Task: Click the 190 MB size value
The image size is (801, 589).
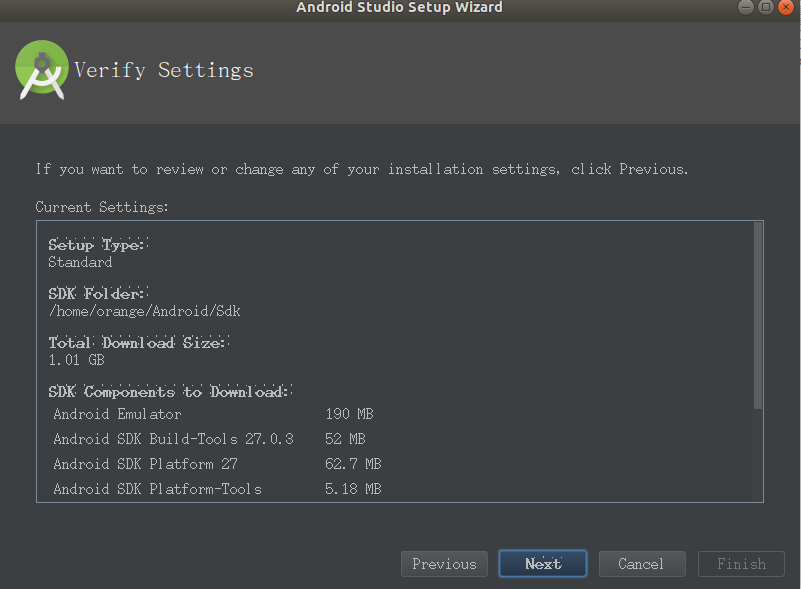Action: click(x=349, y=414)
